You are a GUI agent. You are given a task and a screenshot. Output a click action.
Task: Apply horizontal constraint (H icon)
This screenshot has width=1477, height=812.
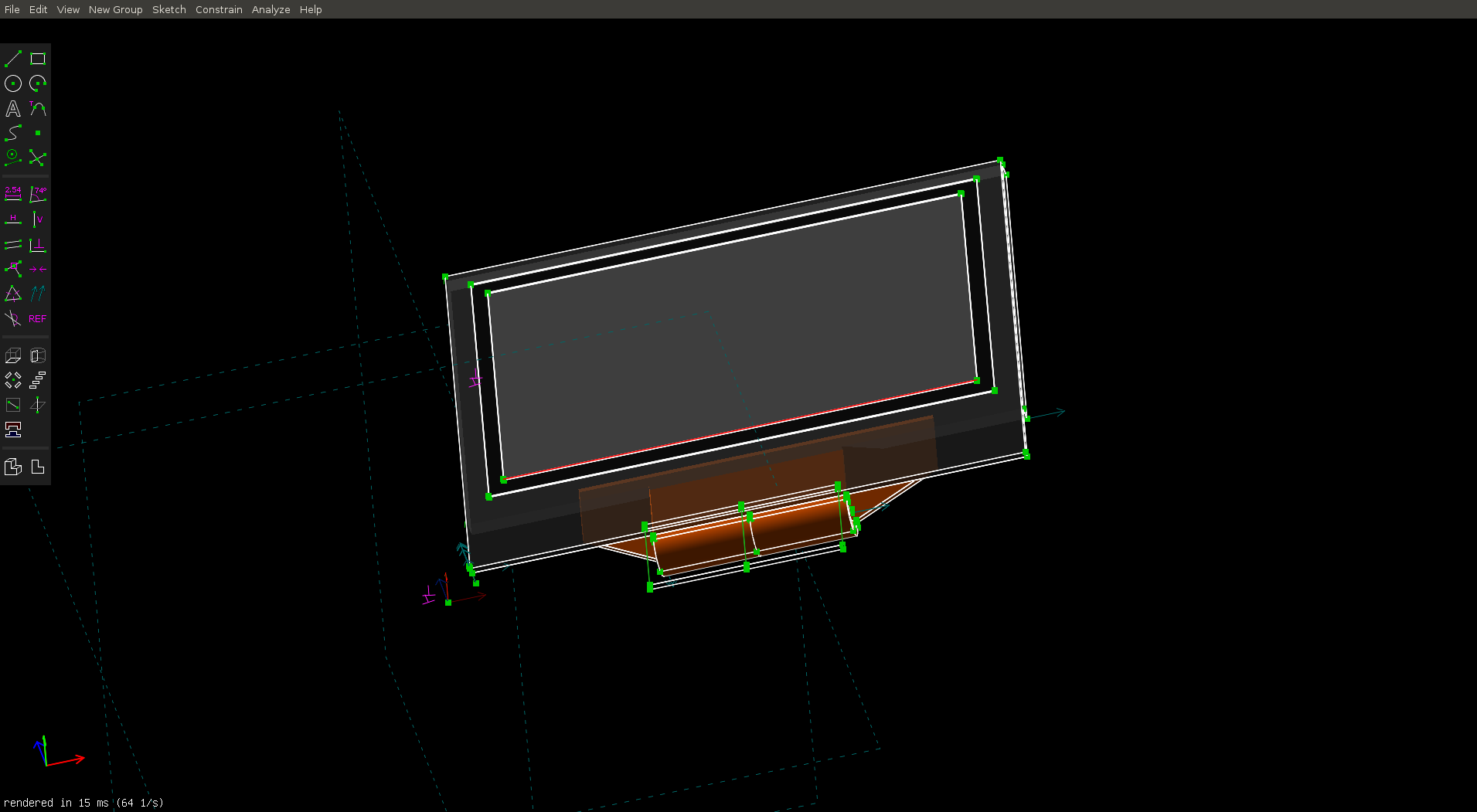click(x=13, y=219)
